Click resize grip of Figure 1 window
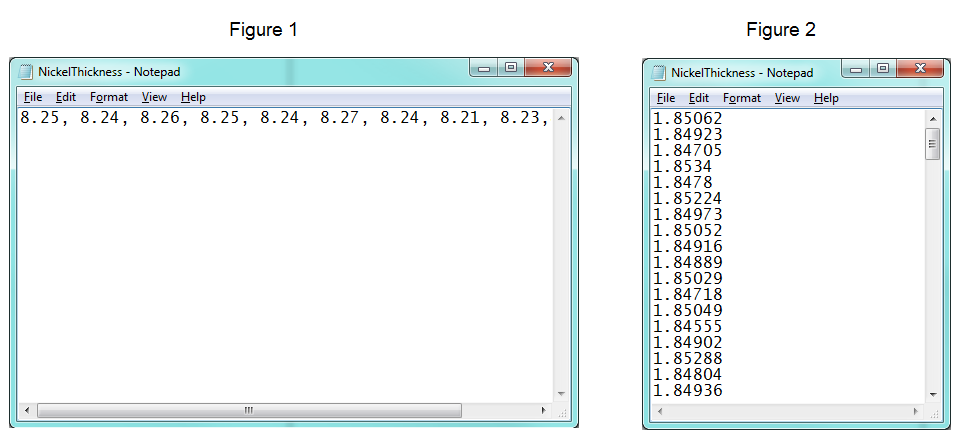Image resolution: width=965 pixels, height=443 pixels. pyautogui.click(x=562, y=412)
